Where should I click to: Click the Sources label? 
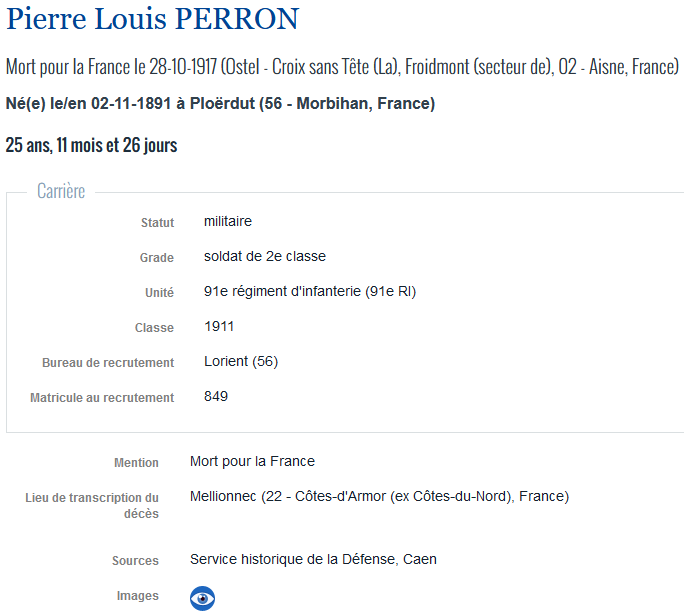(135, 561)
